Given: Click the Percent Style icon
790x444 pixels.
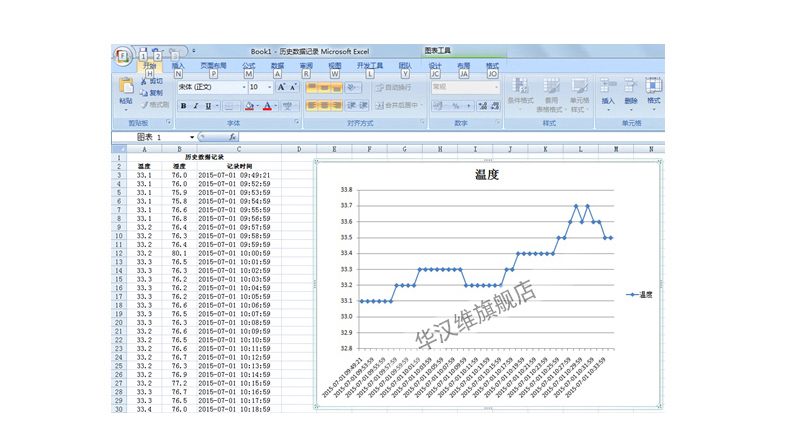Looking at the screenshot, I should [x=456, y=106].
